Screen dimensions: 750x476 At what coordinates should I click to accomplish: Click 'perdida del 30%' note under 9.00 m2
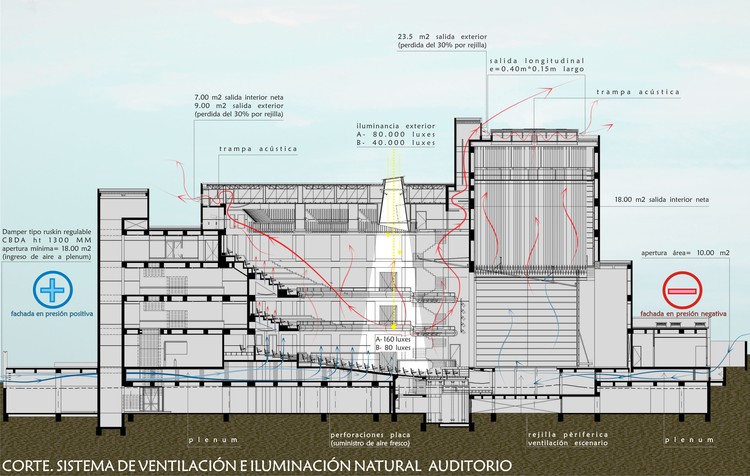[239, 114]
